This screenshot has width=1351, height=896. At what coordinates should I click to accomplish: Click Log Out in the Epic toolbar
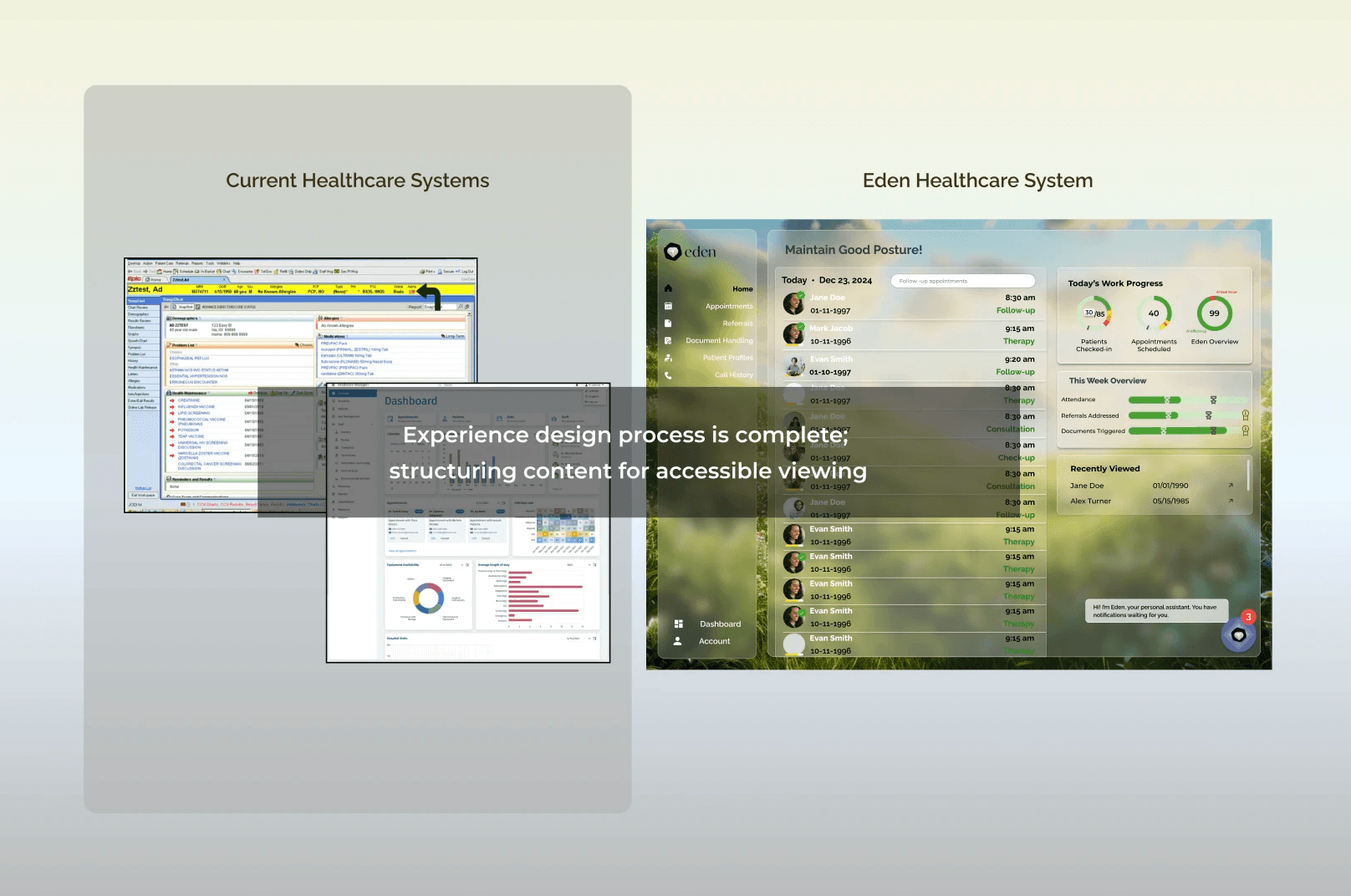466,272
